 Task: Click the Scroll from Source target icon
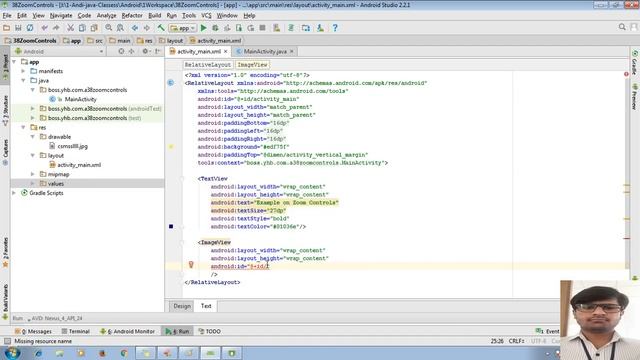click(x=121, y=51)
